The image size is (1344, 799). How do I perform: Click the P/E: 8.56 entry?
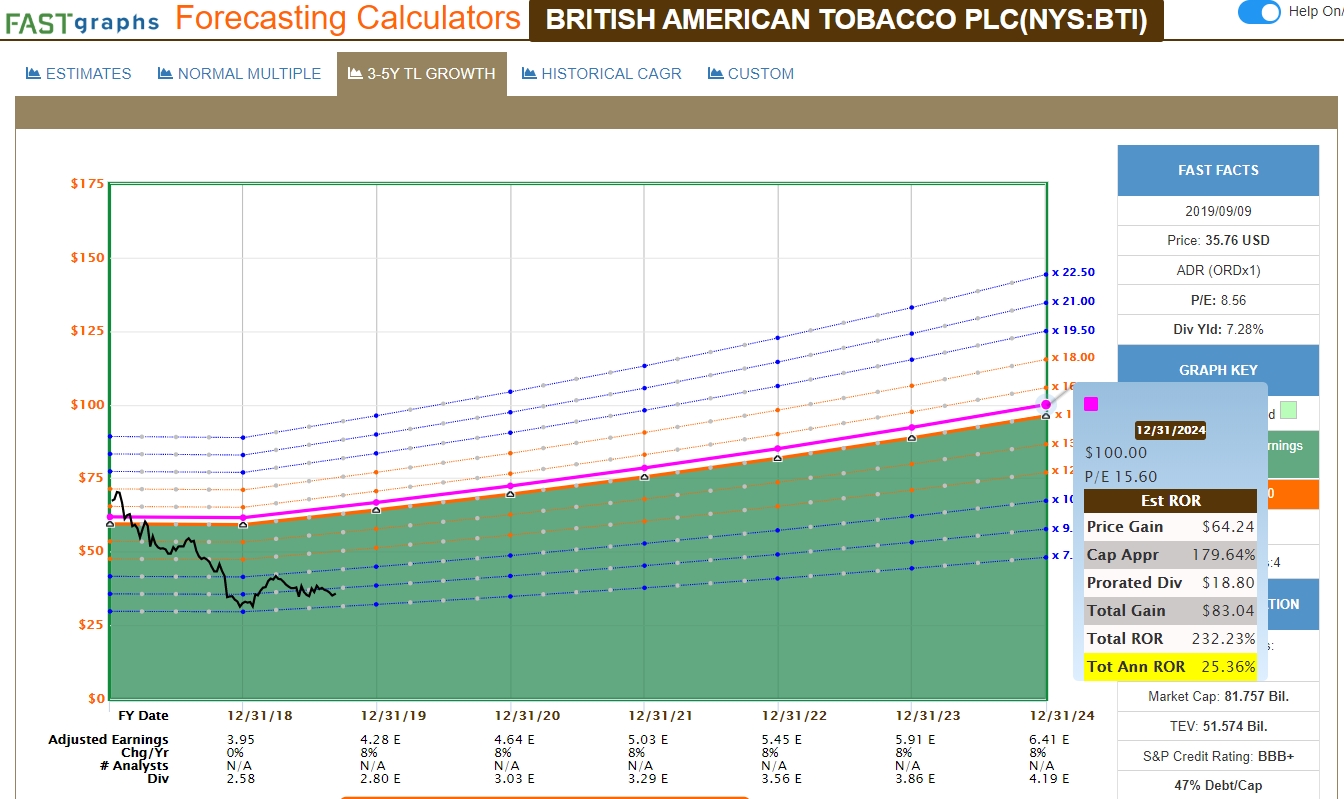click(x=1218, y=300)
